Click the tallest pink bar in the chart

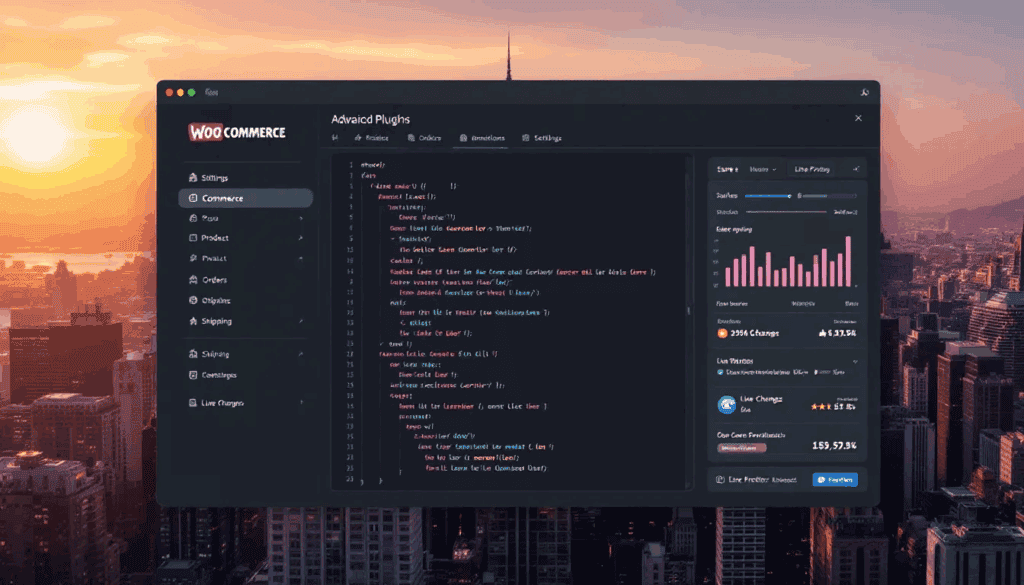click(848, 262)
